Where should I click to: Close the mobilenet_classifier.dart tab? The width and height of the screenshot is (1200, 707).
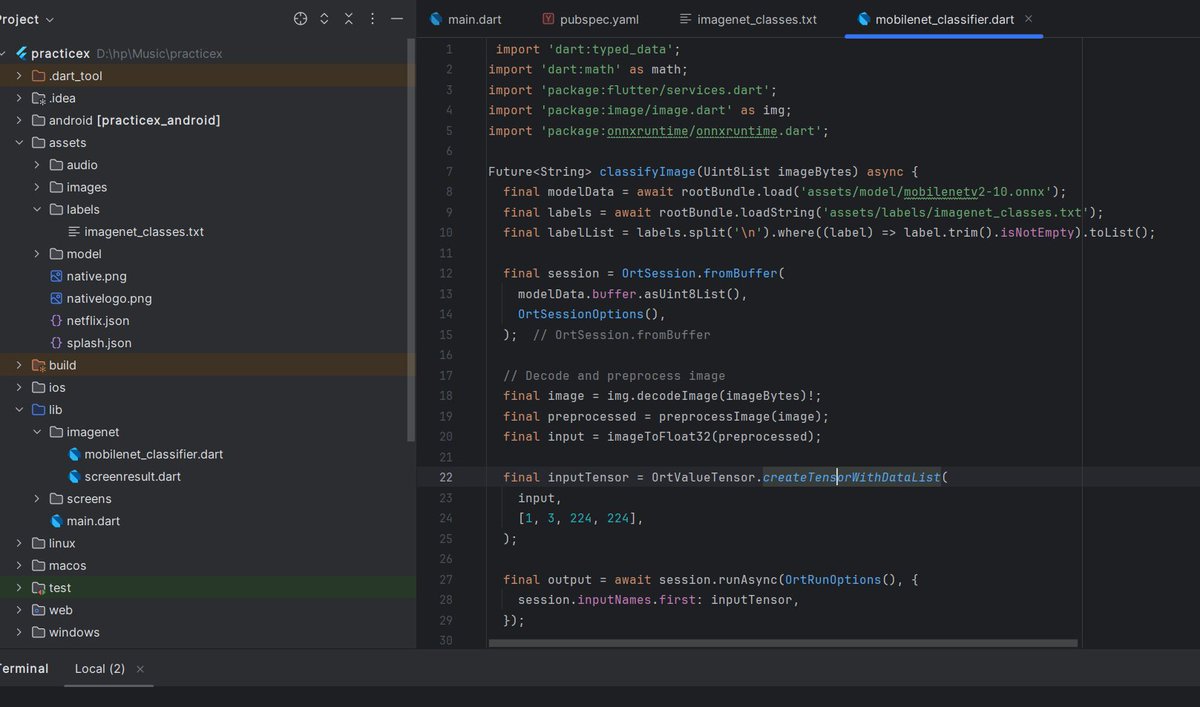1029,19
